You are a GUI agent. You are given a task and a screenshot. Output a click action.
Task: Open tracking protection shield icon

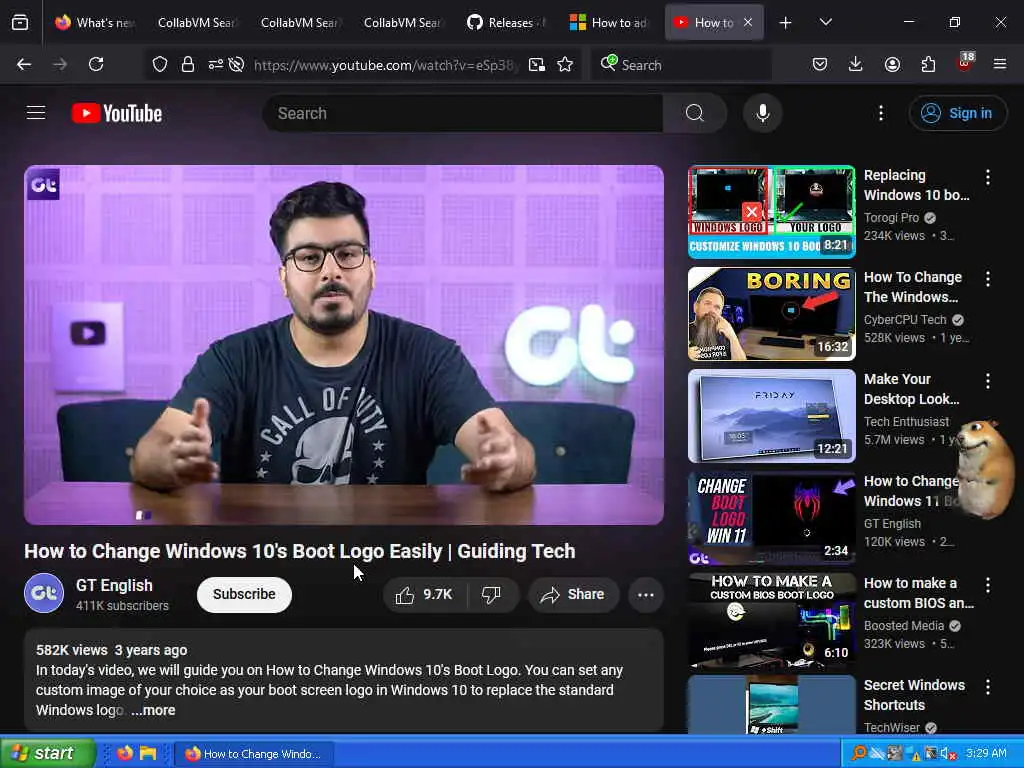160,64
